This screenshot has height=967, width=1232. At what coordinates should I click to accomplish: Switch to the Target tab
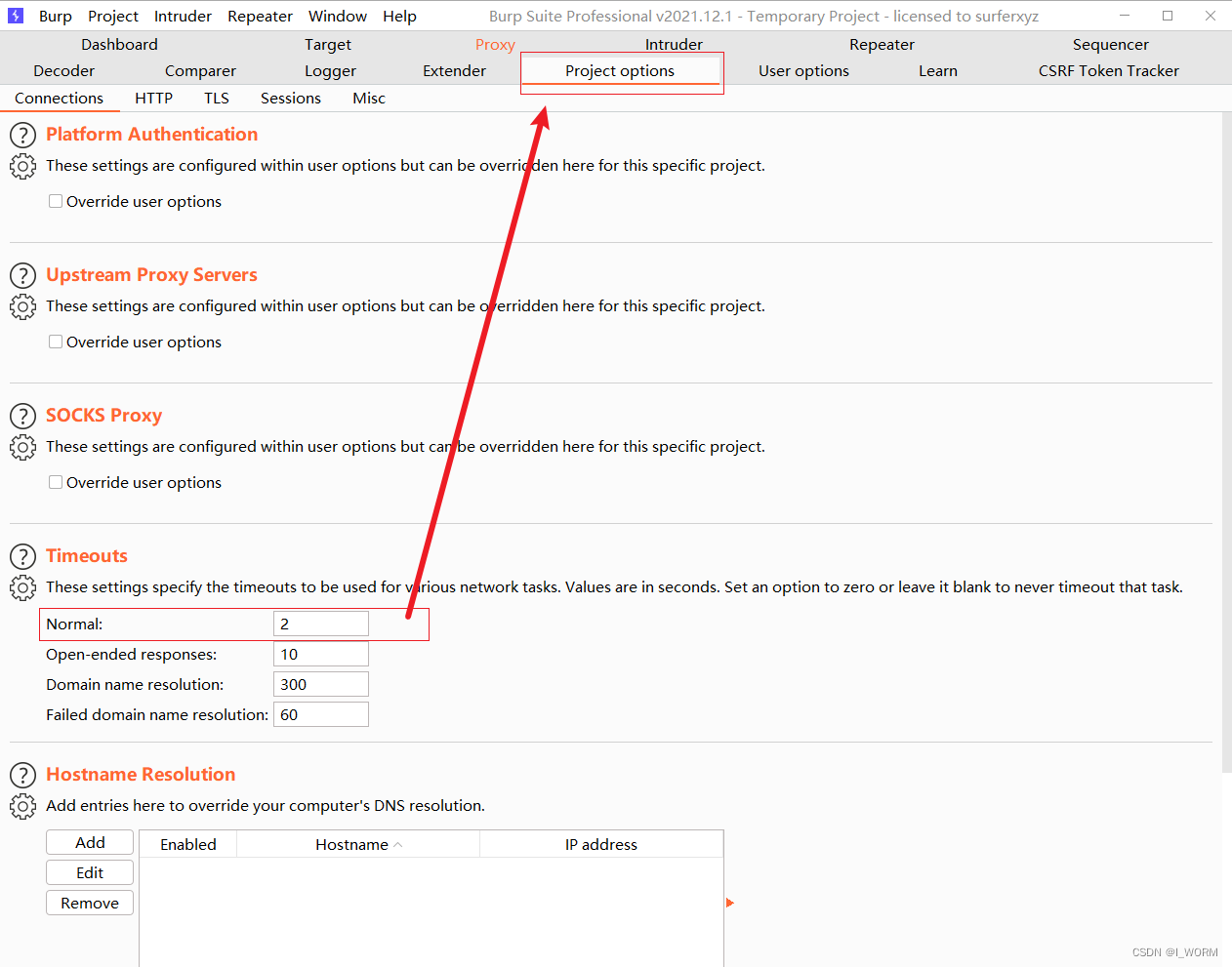click(328, 44)
